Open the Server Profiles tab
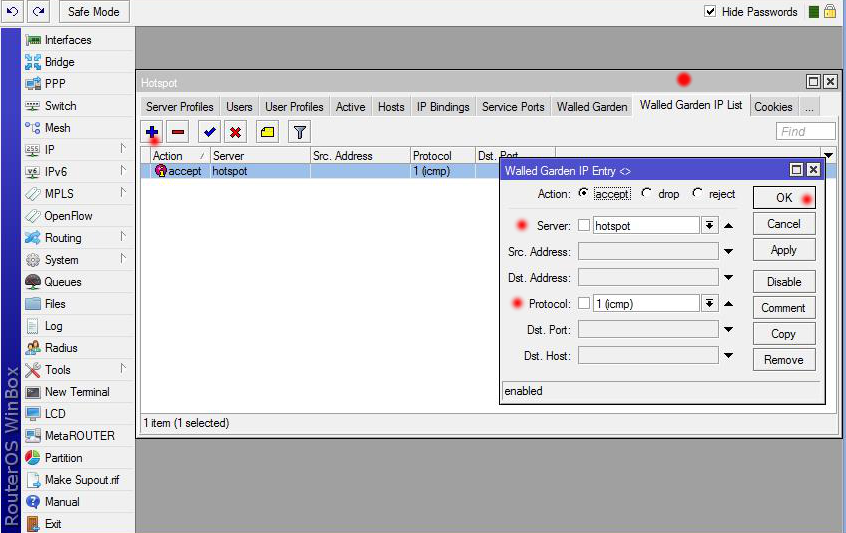Image resolution: width=846 pixels, height=533 pixels. click(180, 107)
